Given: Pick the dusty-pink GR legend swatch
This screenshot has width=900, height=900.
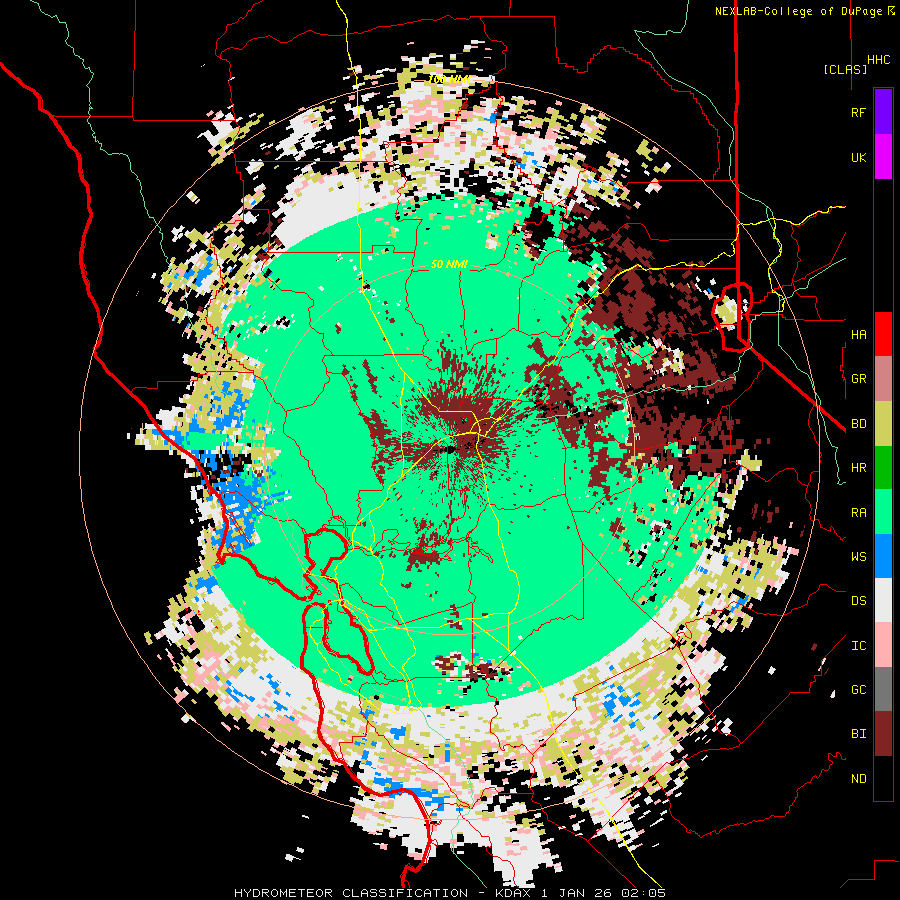Looking at the screenshot, I should click(883, 379).
